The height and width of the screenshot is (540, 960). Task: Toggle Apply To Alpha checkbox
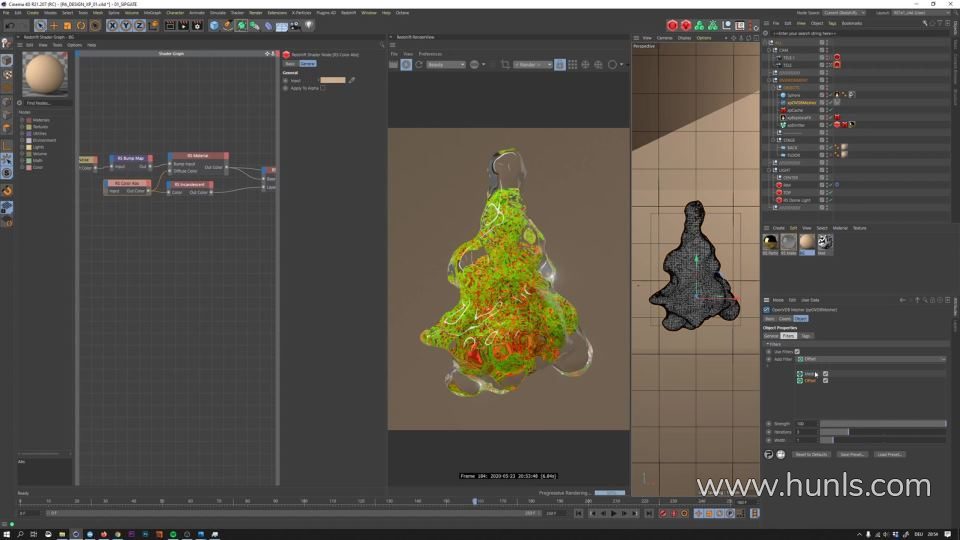(323, 88)
